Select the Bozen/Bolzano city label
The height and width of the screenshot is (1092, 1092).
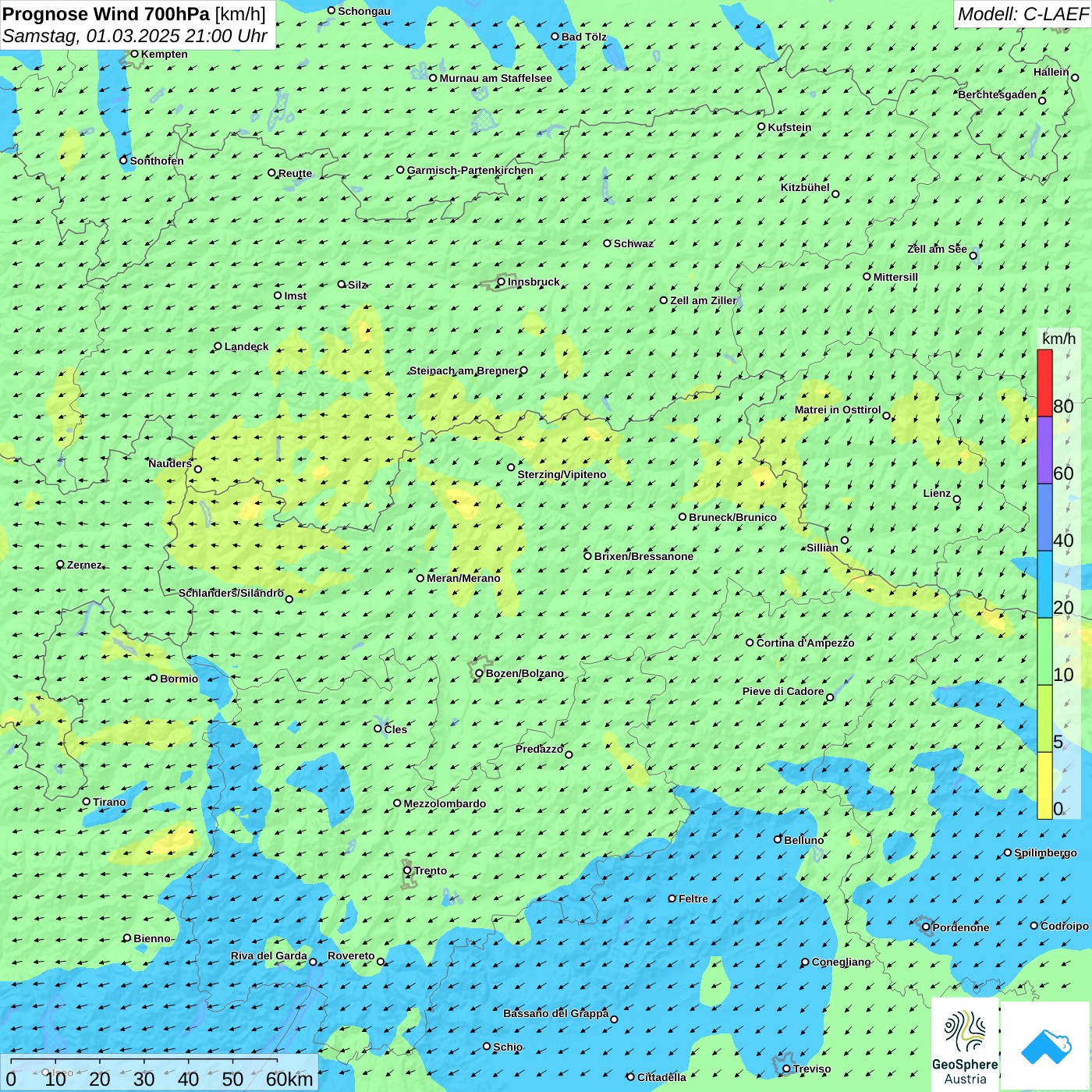[x=525, y=673]
